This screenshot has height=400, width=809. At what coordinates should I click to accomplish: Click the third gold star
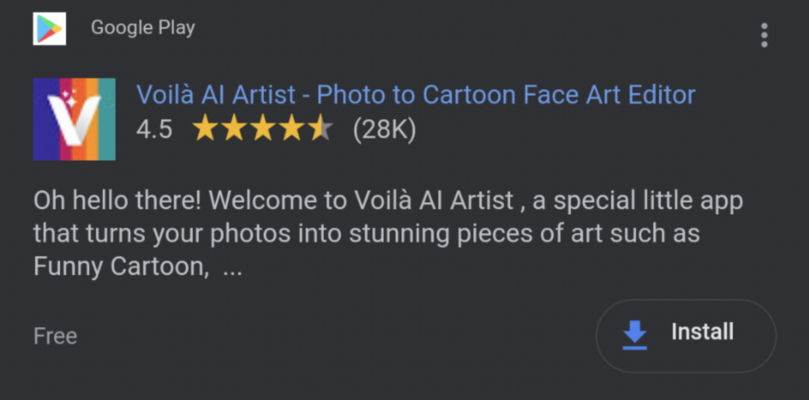coord(263,128)
